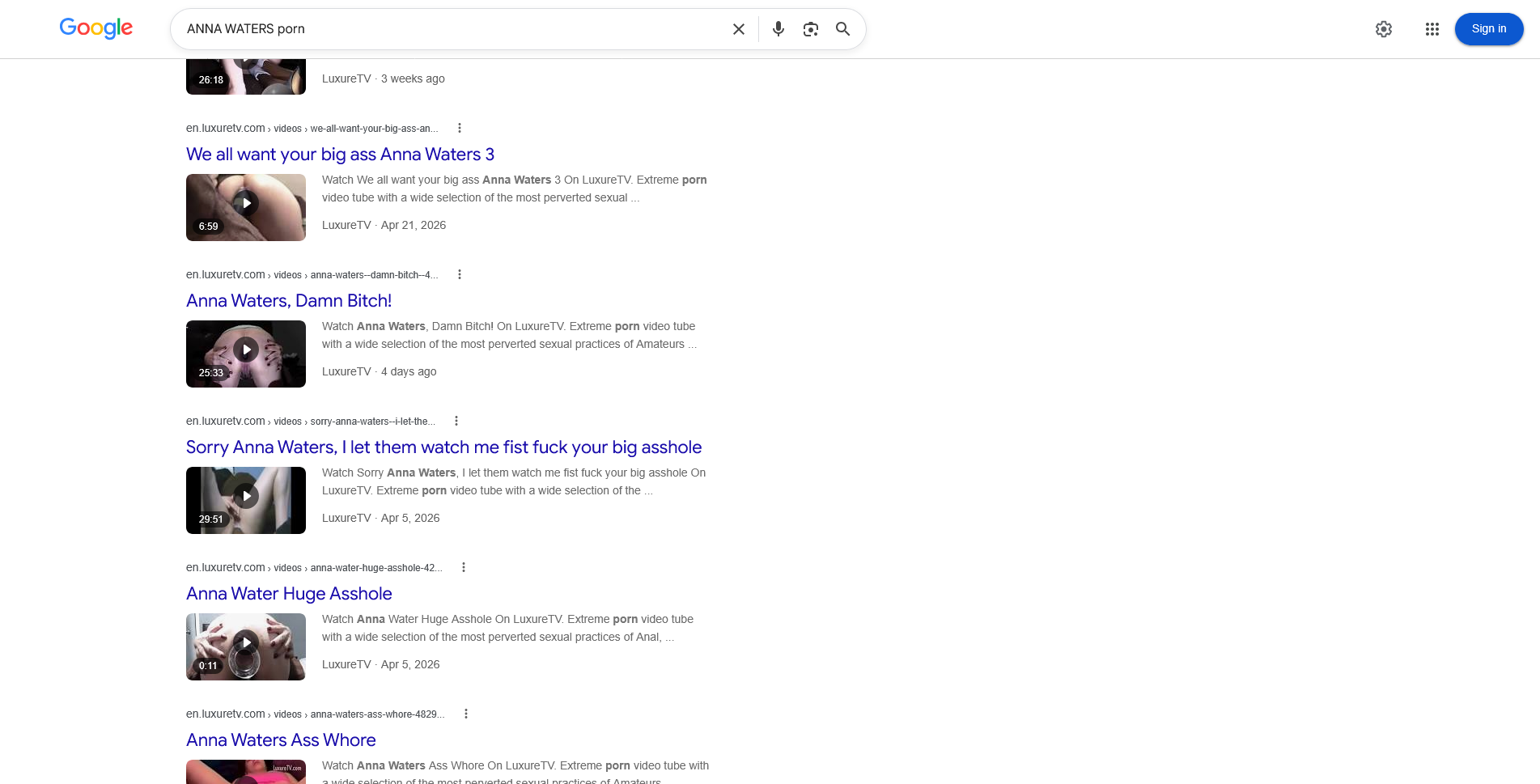Start a voice search with the microphone icon
The image size is (1540, 784).
click(778, 29)
